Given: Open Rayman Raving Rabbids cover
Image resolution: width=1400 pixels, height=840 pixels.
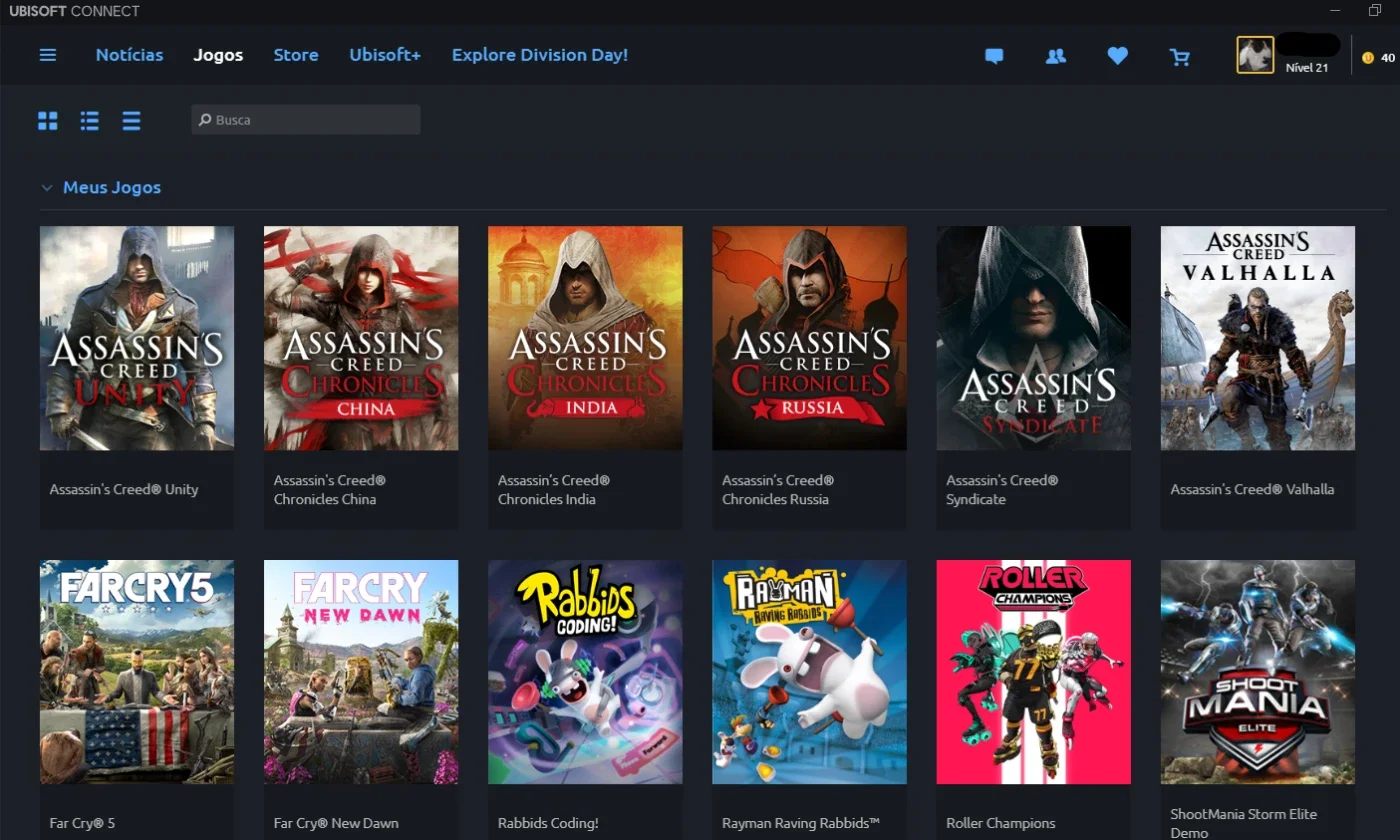Looking at the screenshot, I should coord(809,672).
